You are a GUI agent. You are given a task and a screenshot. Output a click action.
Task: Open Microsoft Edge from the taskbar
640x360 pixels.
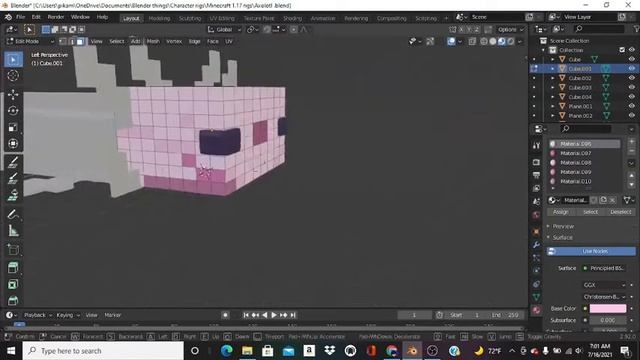227,351
